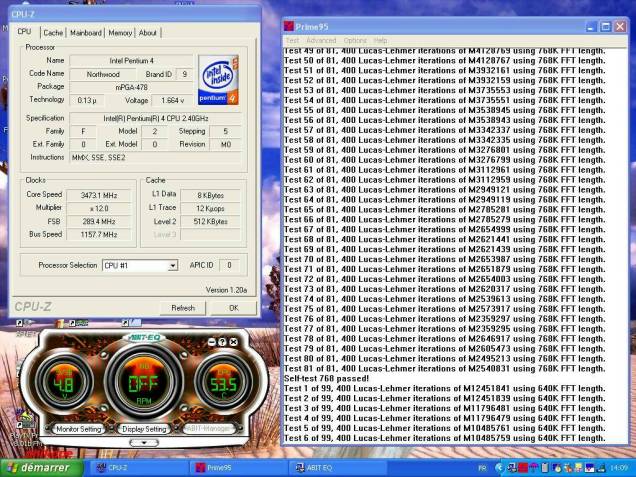This screenshot has height=477, width=636.
Task: Click the pink umbrella tray icon
Action: click(x=533, y=468)
